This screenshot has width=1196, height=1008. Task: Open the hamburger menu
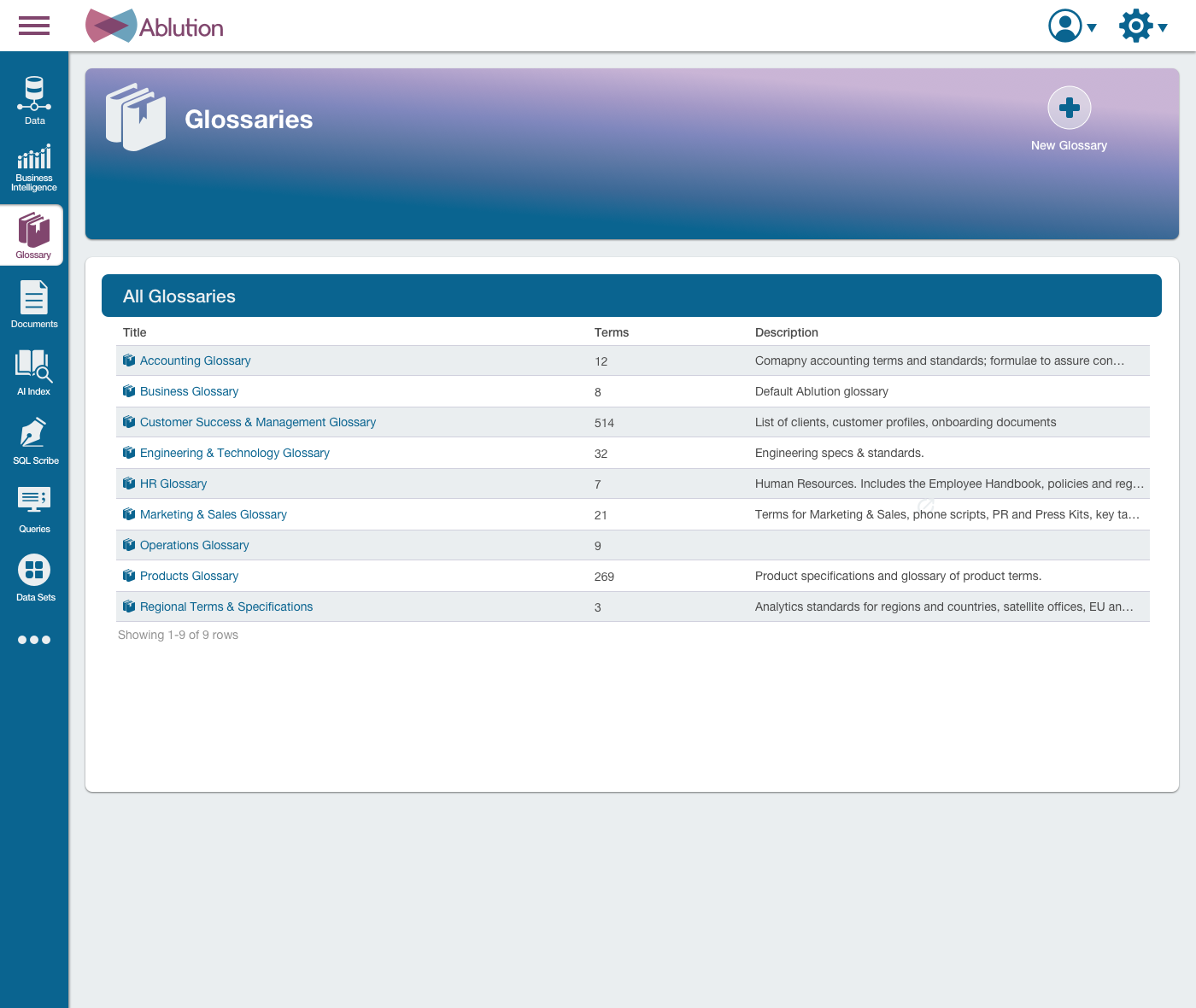tap(34, 26)
